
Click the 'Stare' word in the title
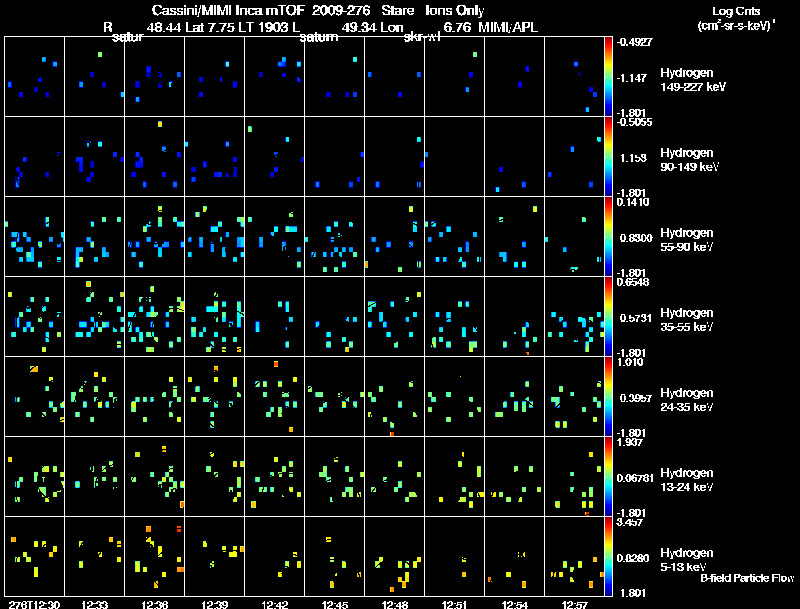click(x=397, y=11)
